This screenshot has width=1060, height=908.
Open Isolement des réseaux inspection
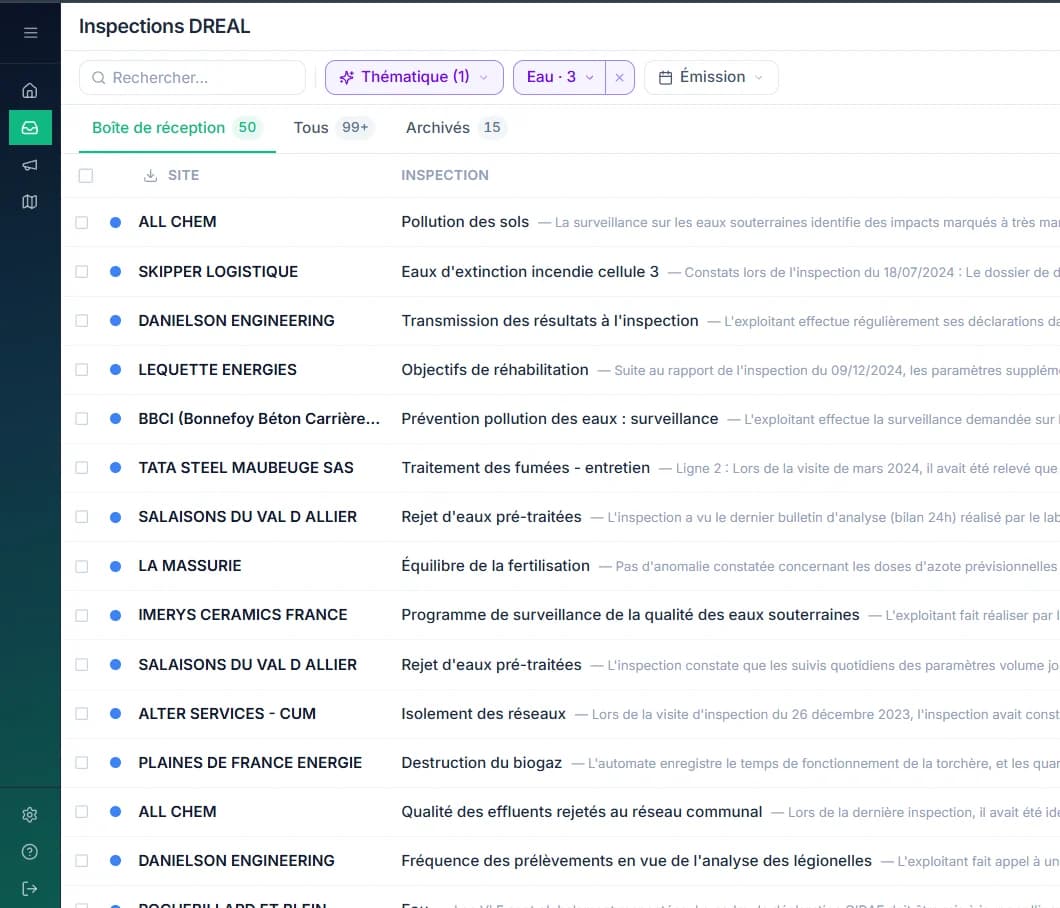tap(483, 713)
